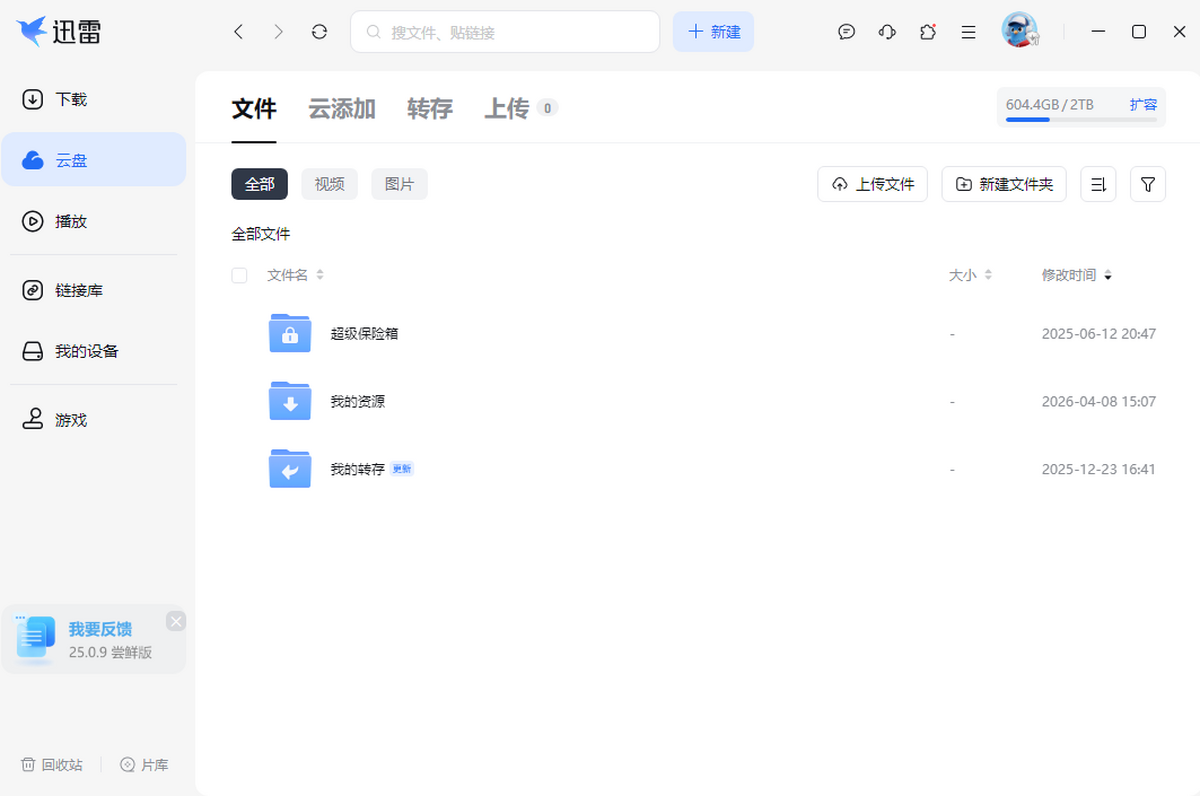Open the 超级保险箱 folder name

tap(364, 333)
